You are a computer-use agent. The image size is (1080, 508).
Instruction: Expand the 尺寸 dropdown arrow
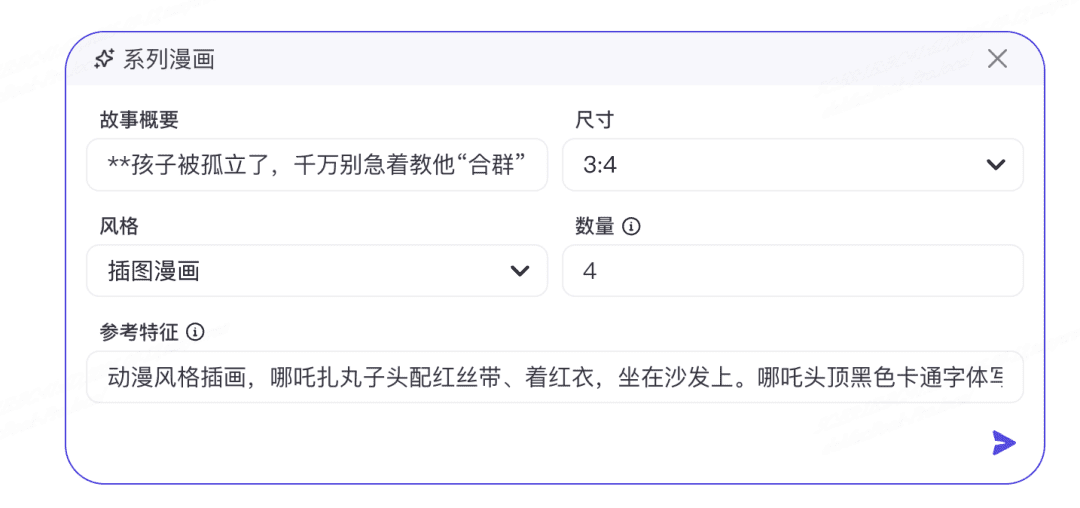pos(996,165)
